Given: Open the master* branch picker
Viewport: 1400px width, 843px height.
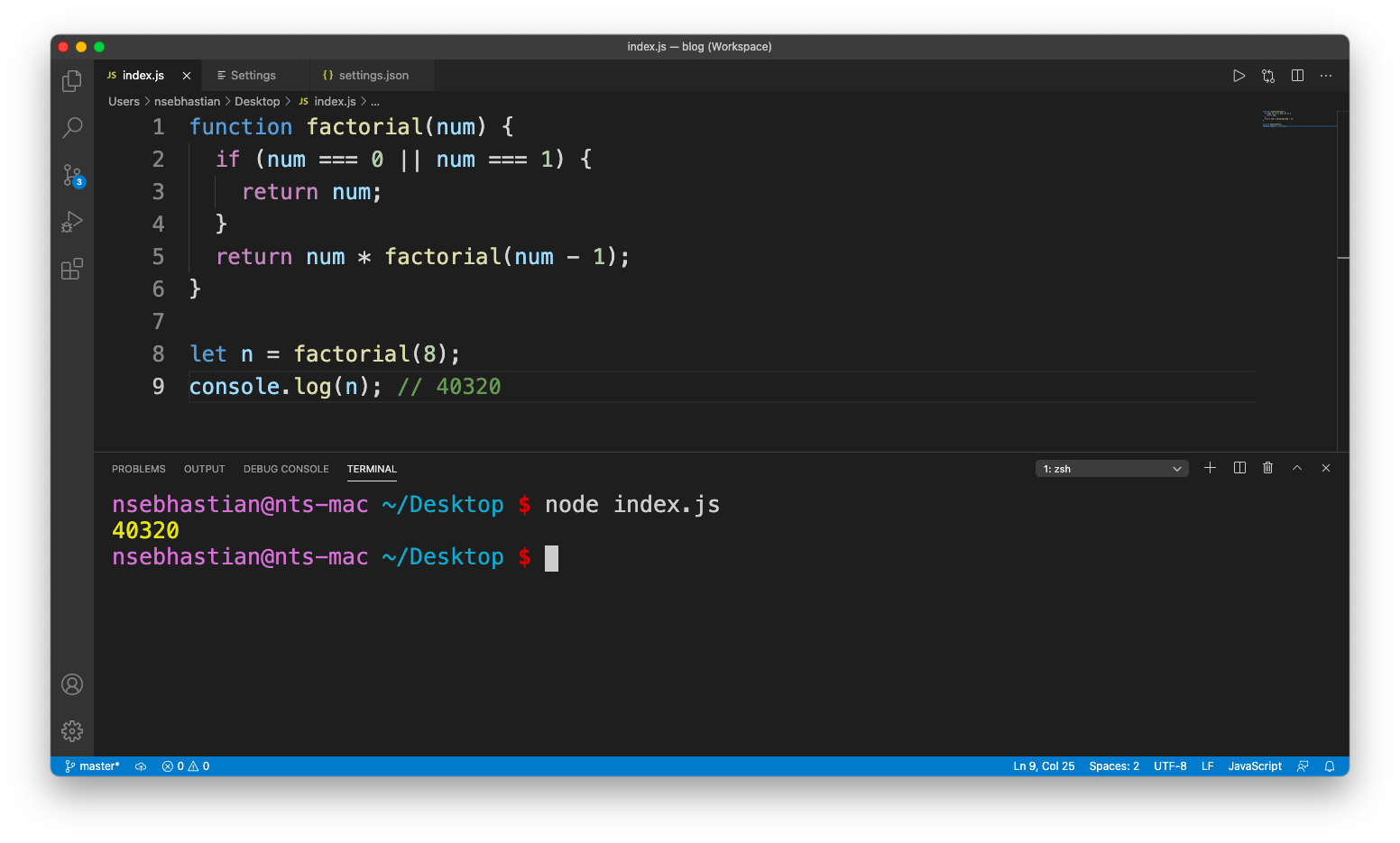Looking at the screenshot, I should 91,765.
